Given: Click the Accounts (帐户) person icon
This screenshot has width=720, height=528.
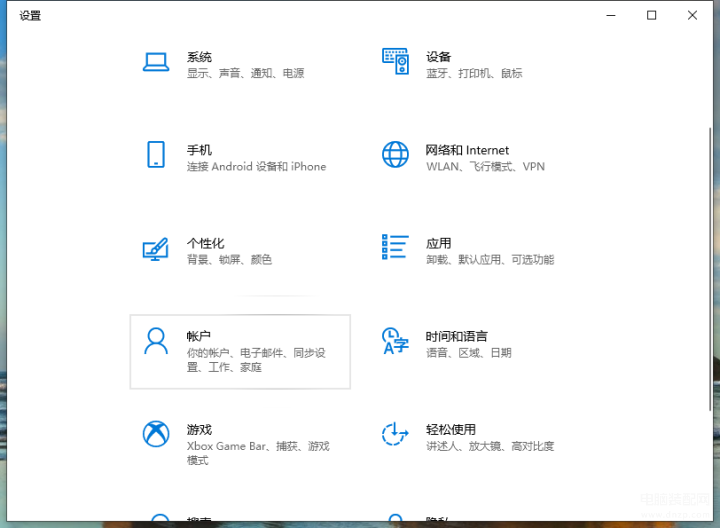Looking at the screenshot, I should click(155, 341).
